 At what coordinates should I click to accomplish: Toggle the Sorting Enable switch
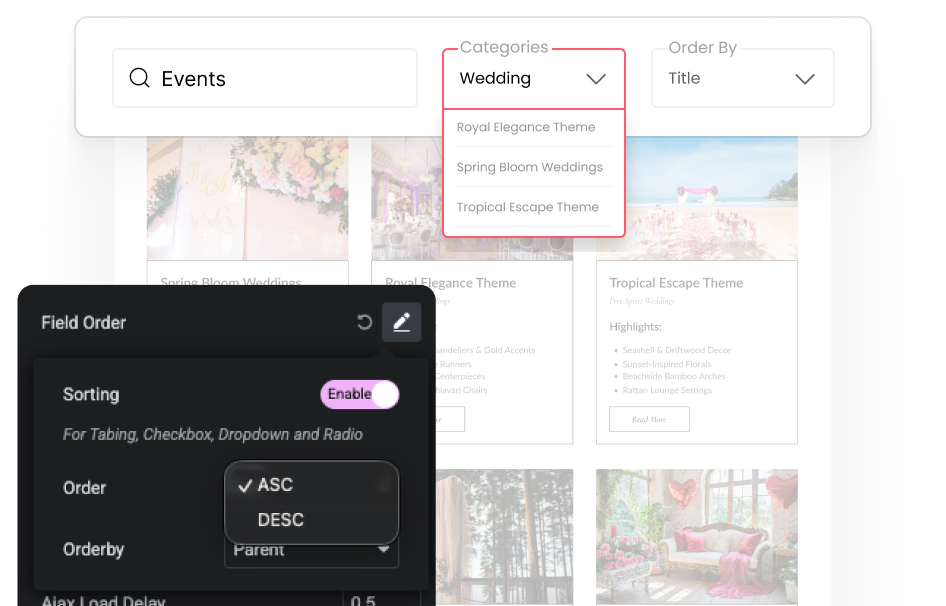tap(360, 394)
